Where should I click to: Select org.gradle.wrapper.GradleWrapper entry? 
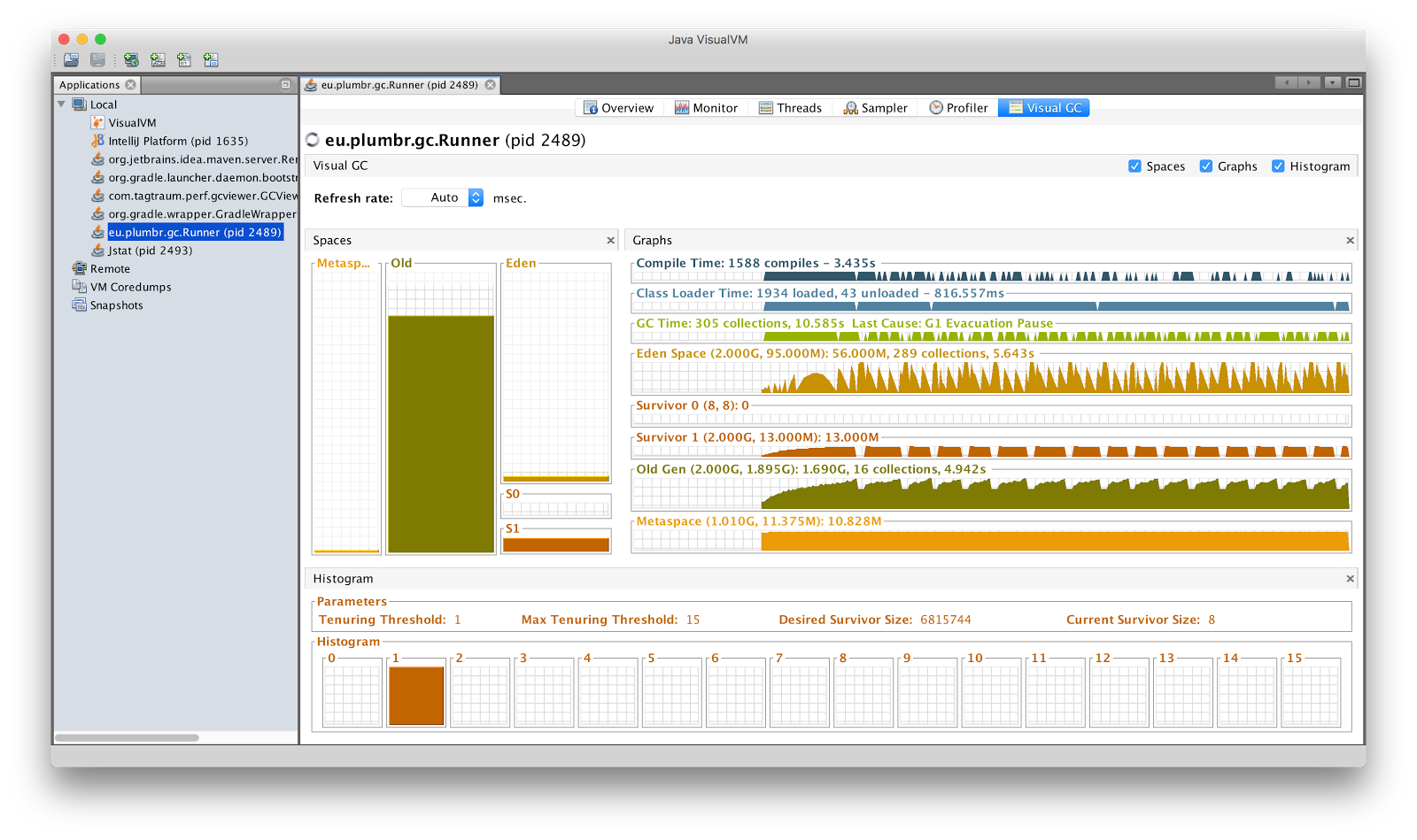pyautogui.click(x=203, y=214)
